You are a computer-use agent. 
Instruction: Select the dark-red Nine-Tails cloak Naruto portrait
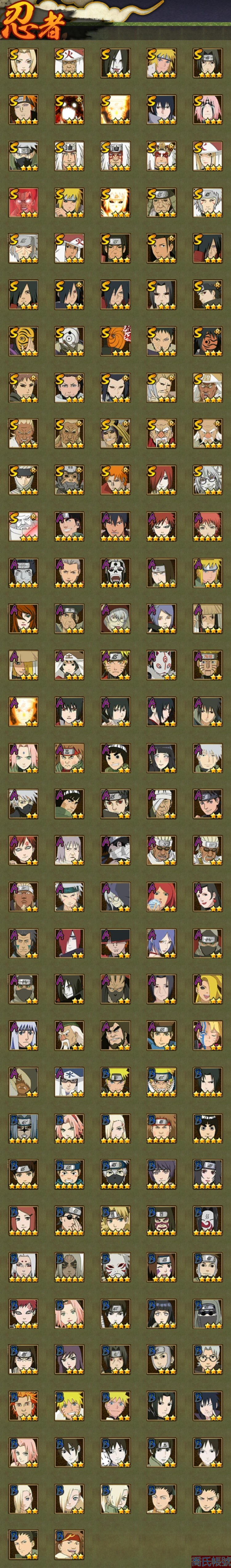coord(69,110)
